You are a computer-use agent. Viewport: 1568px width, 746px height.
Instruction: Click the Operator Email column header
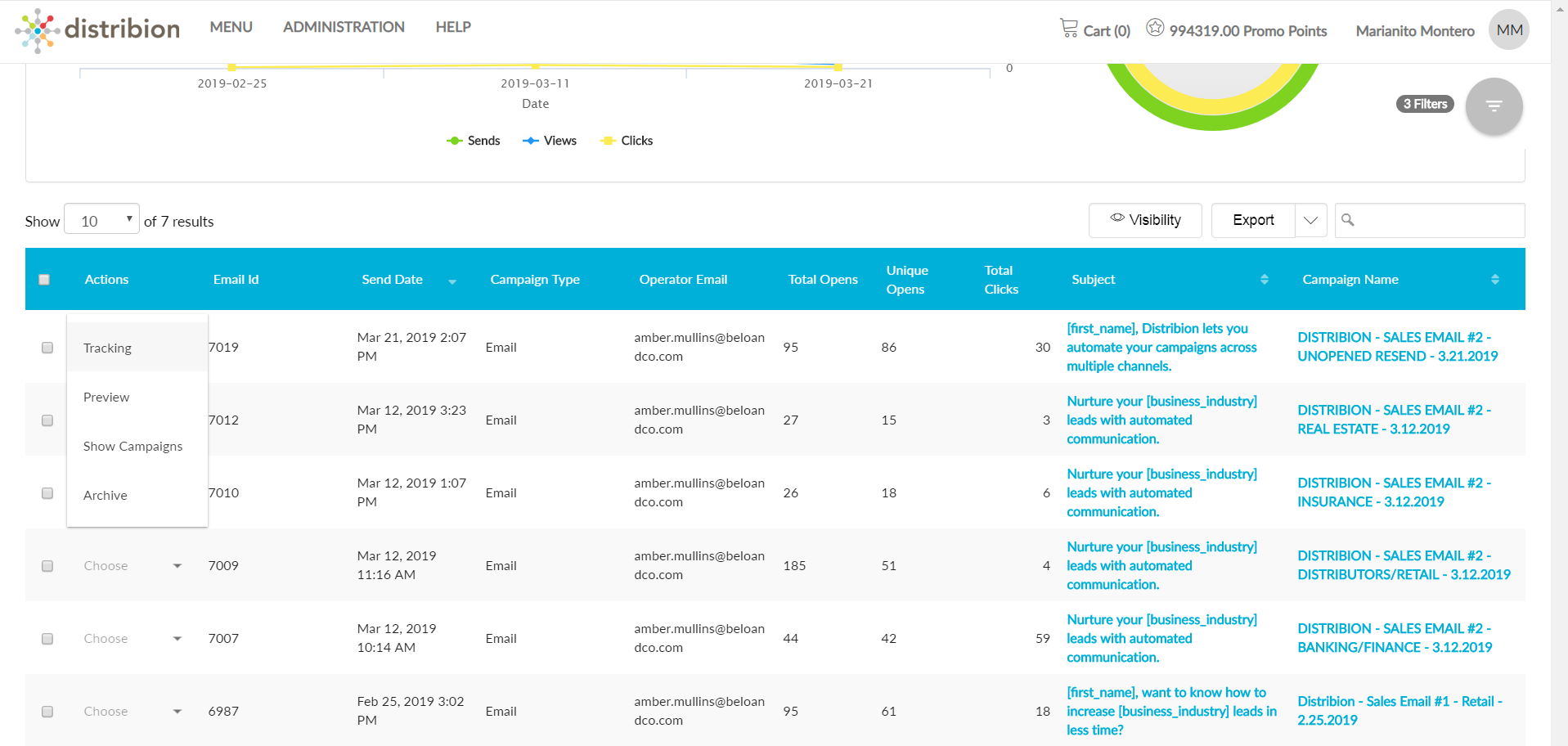[x=683, y=280]
